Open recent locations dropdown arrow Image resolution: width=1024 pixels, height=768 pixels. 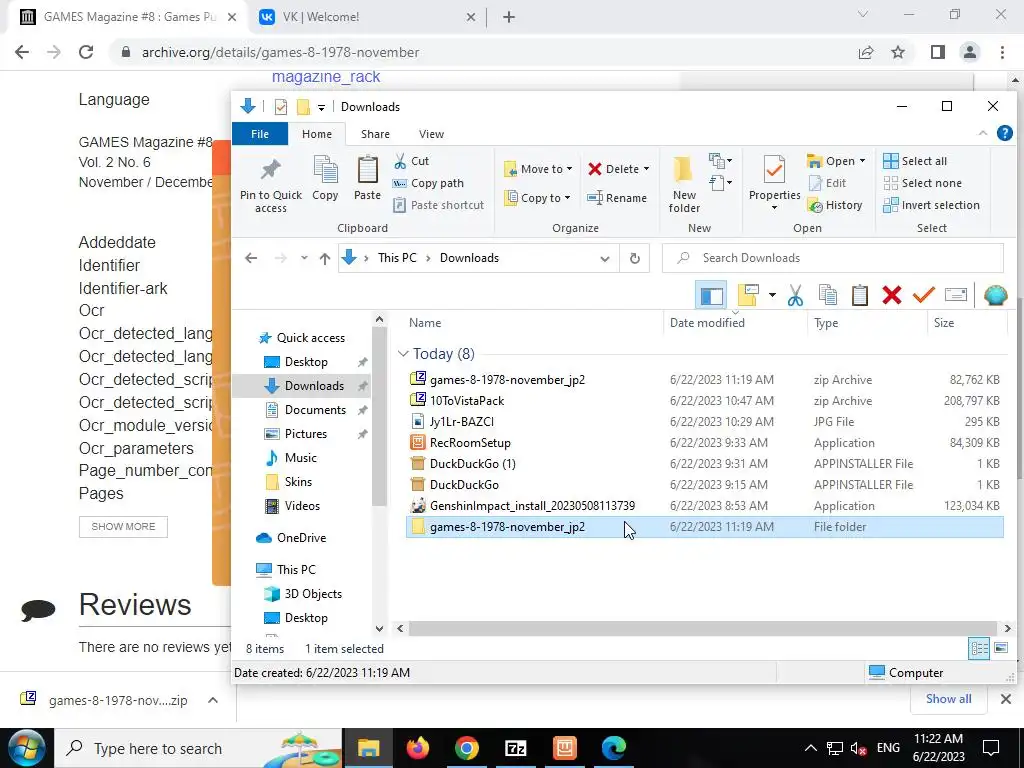point(304,259)
